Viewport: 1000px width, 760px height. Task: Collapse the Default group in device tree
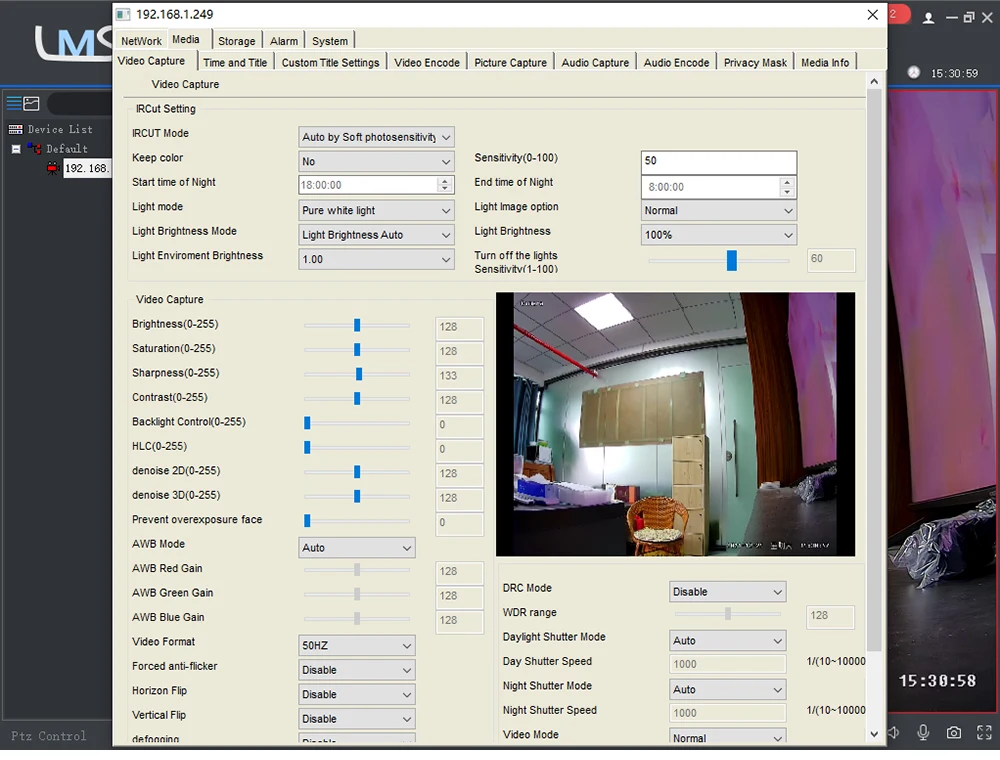pyautogui.click(x=16, y=149)
